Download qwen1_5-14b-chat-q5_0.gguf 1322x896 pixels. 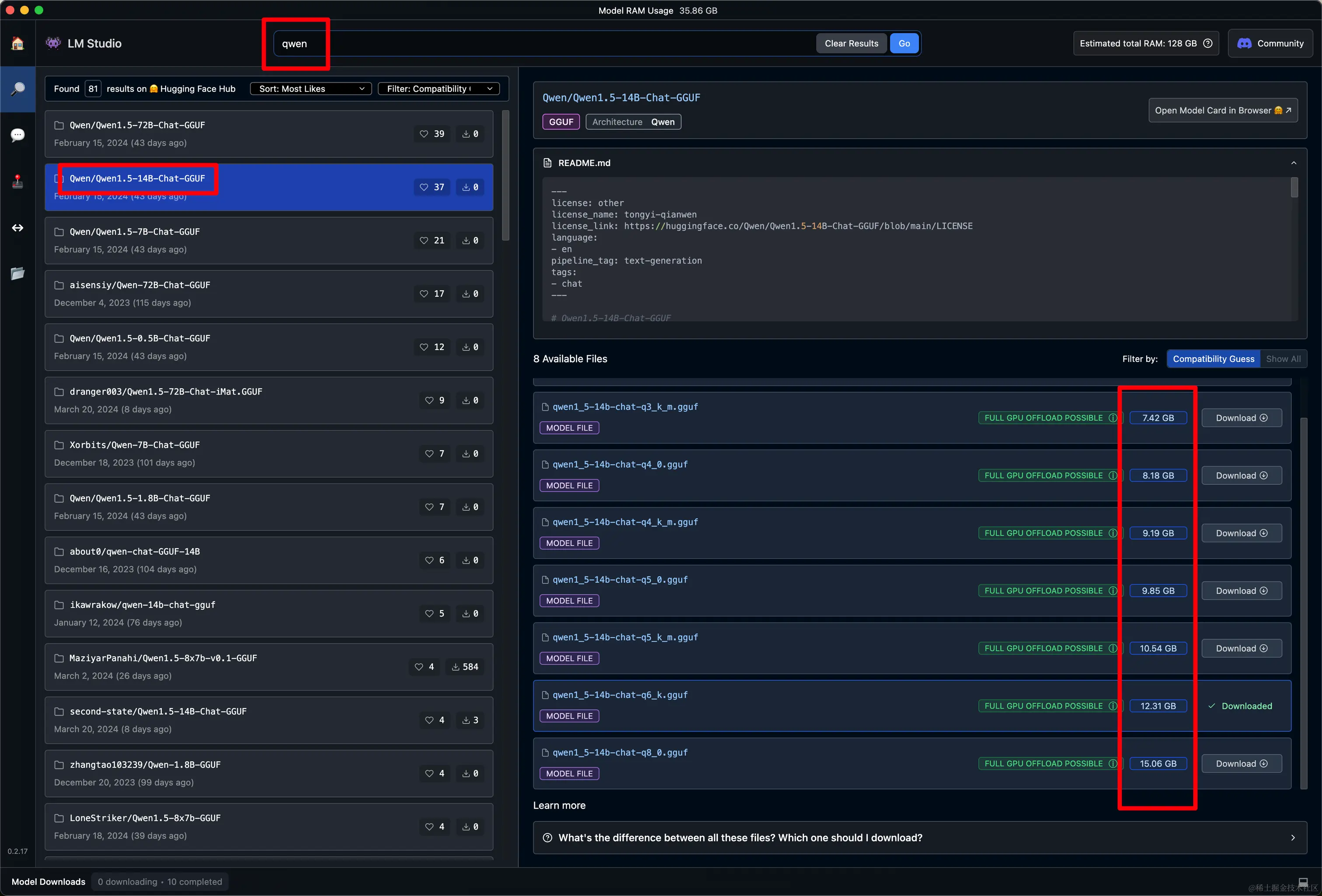point(1241,590)
